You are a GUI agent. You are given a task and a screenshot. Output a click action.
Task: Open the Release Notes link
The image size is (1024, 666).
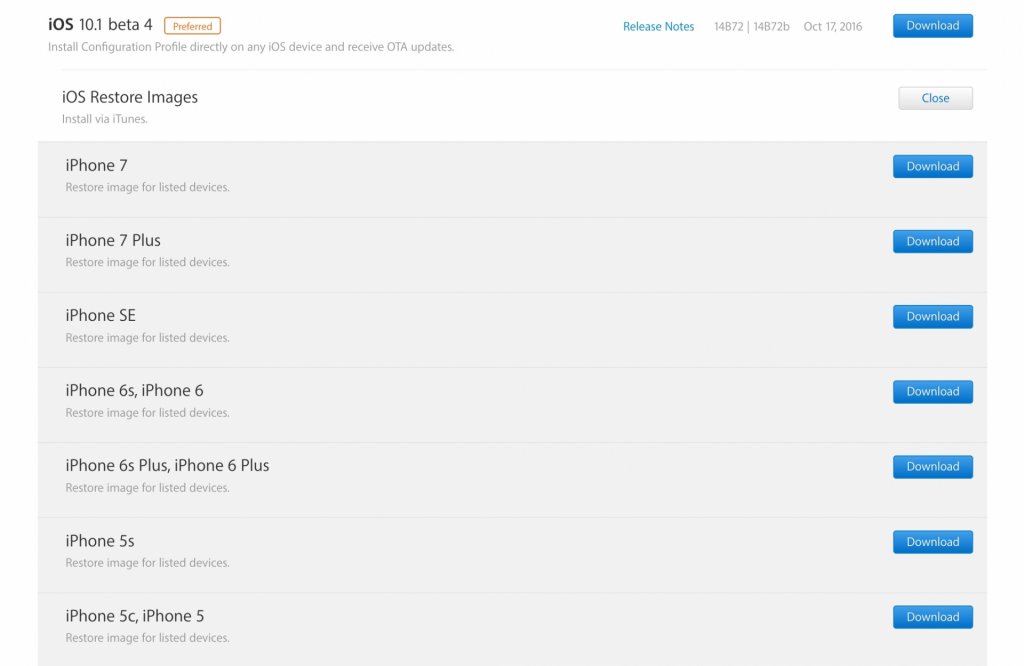(658, 27)
